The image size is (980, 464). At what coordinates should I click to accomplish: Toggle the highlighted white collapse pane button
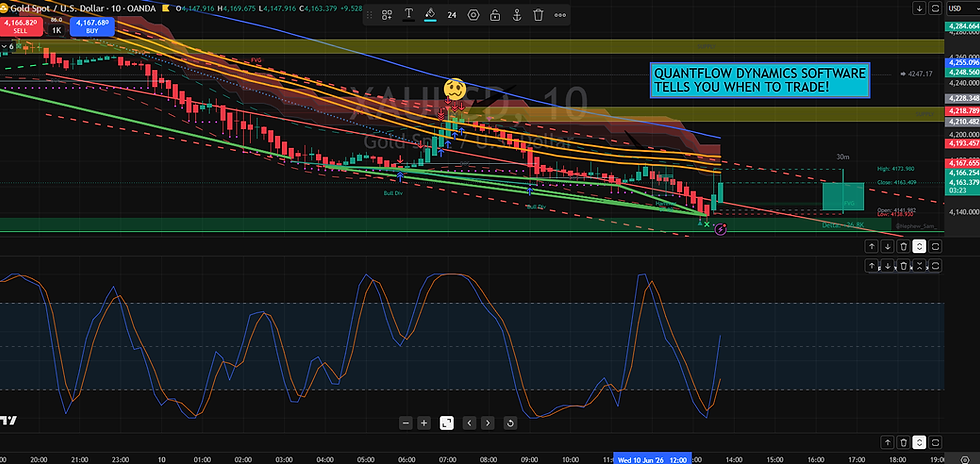click(919, 246)
